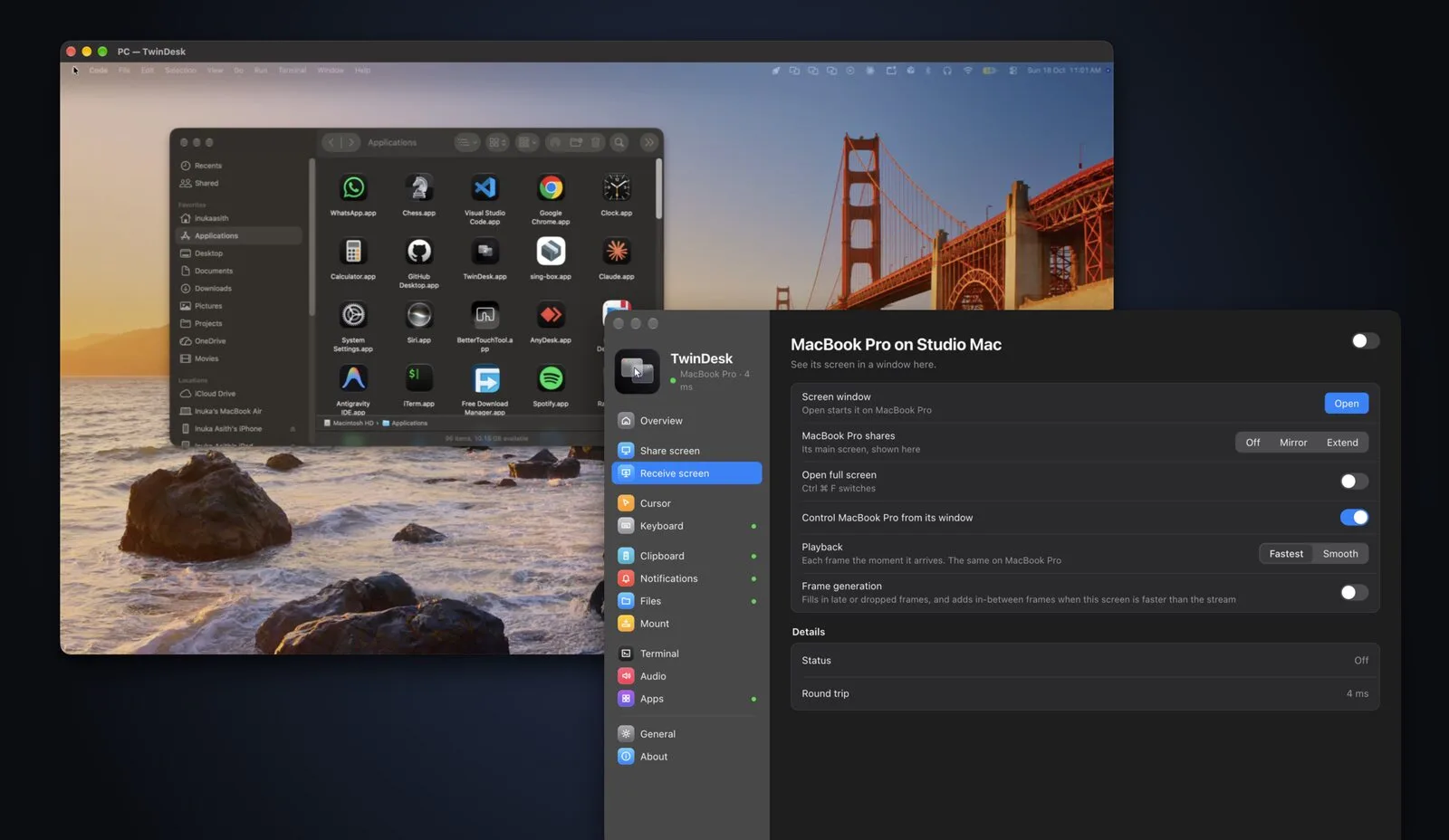Open the About section in sidebar

[686, 757]
